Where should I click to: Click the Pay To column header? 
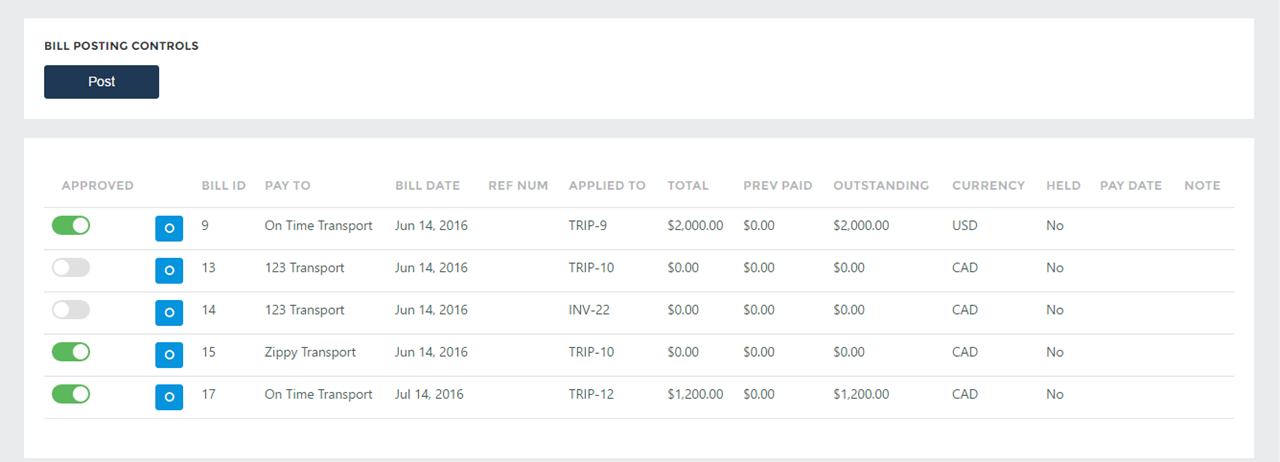(287, 186)
